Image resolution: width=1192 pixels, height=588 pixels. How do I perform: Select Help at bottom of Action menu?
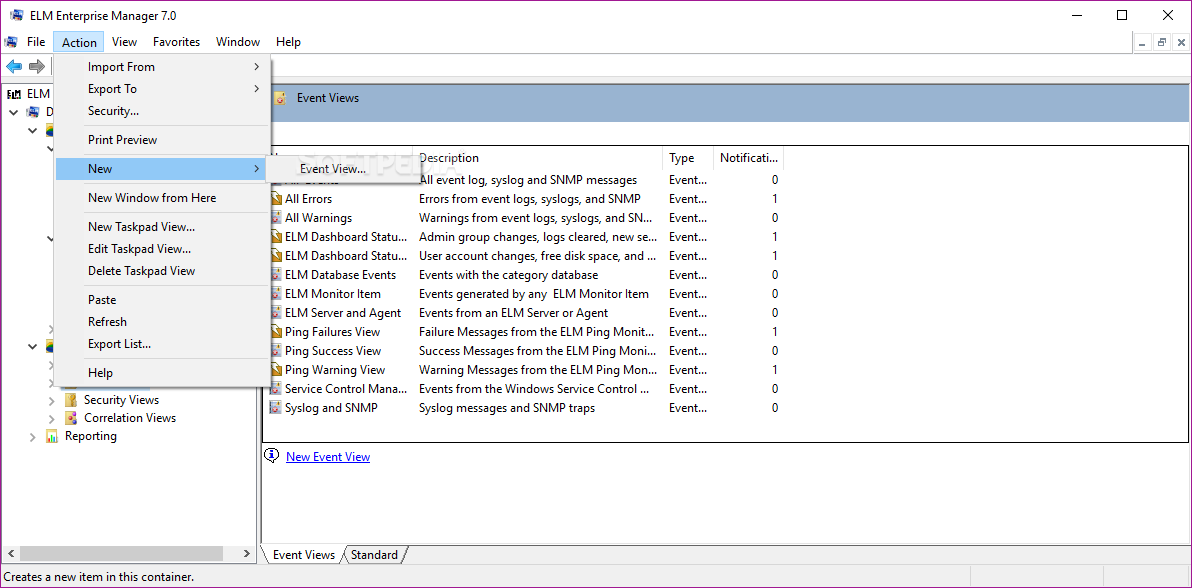coord(163,373)
